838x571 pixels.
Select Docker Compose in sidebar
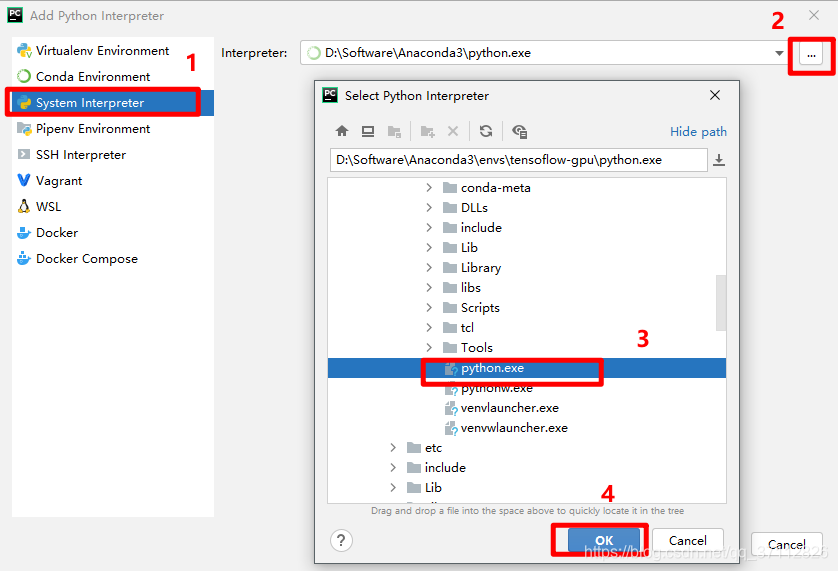[x=113, y=259]
